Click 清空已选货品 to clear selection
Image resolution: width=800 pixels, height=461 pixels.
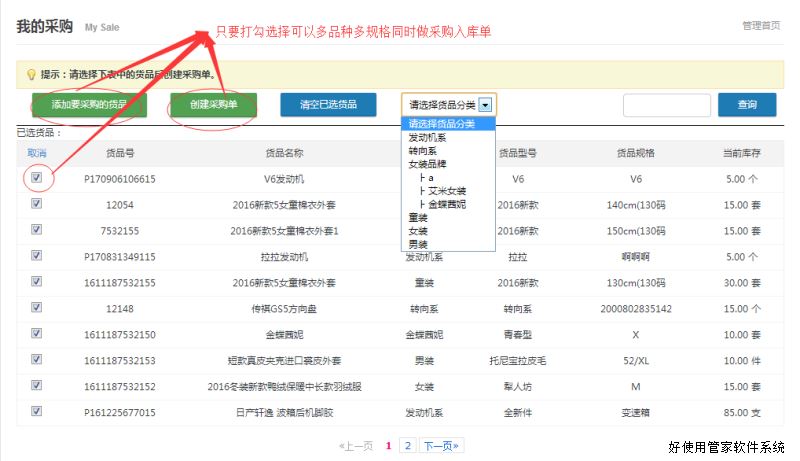[328, 105]
